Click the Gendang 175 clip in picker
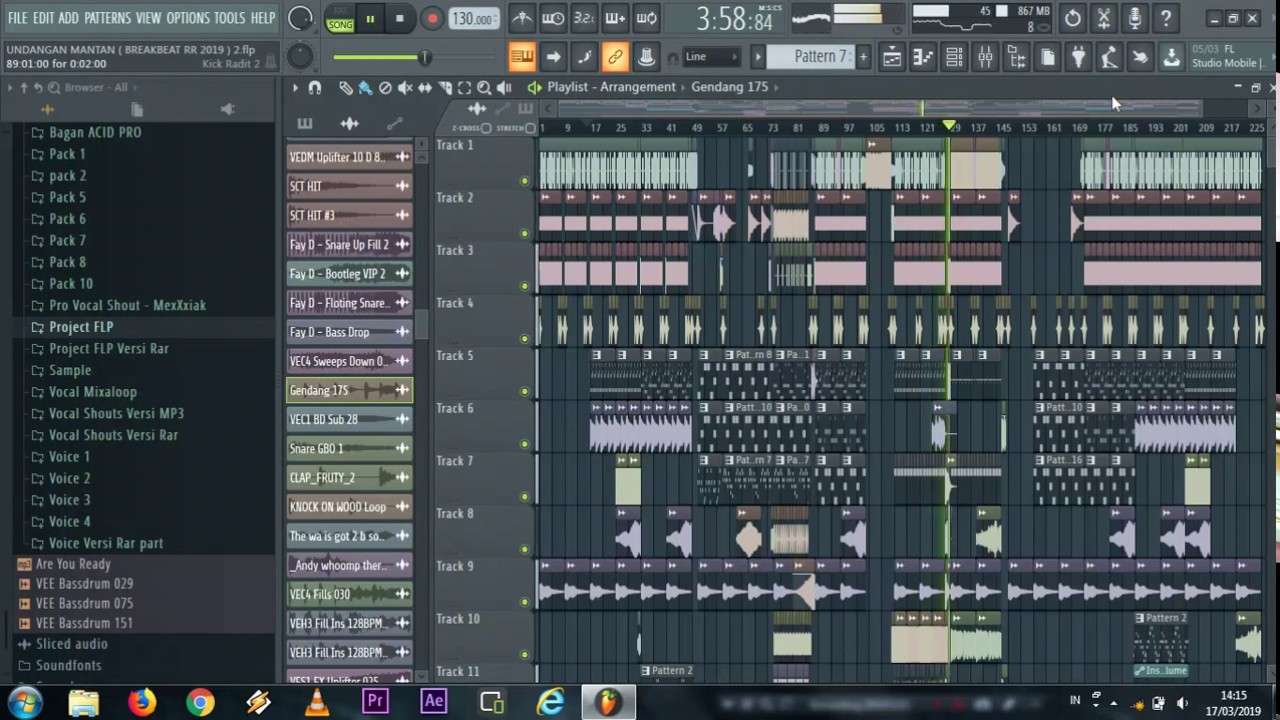The height and width of the screenshot is (720, 1280). 349,390
